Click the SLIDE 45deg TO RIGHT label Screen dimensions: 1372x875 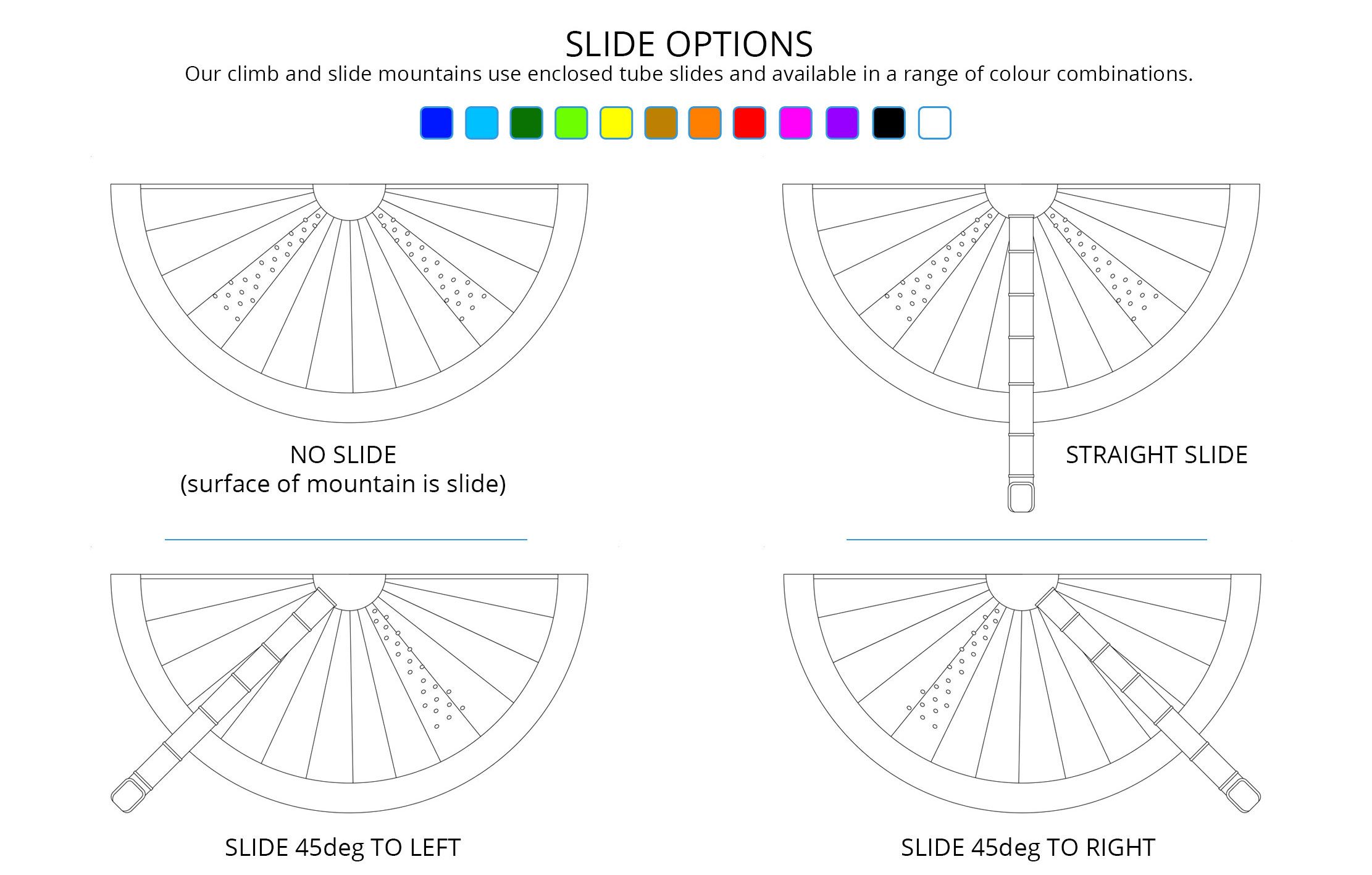pyautogui.click(x=1028, y=848)
